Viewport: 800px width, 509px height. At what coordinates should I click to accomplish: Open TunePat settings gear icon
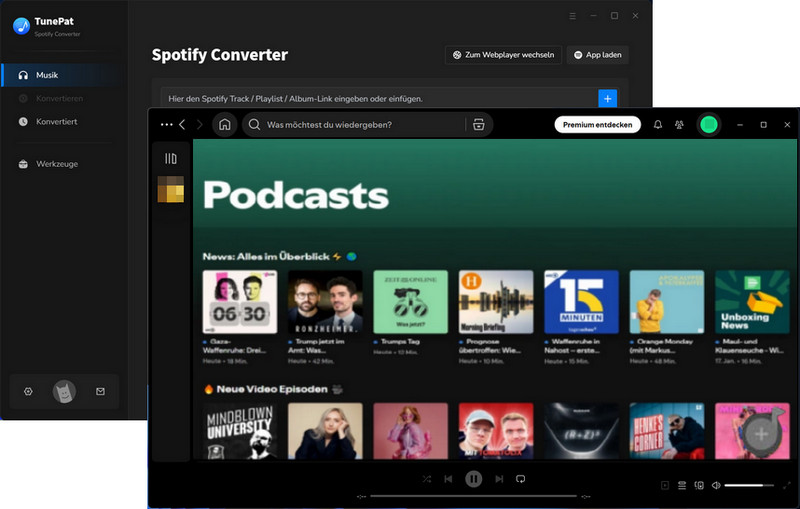click(28, 391)
